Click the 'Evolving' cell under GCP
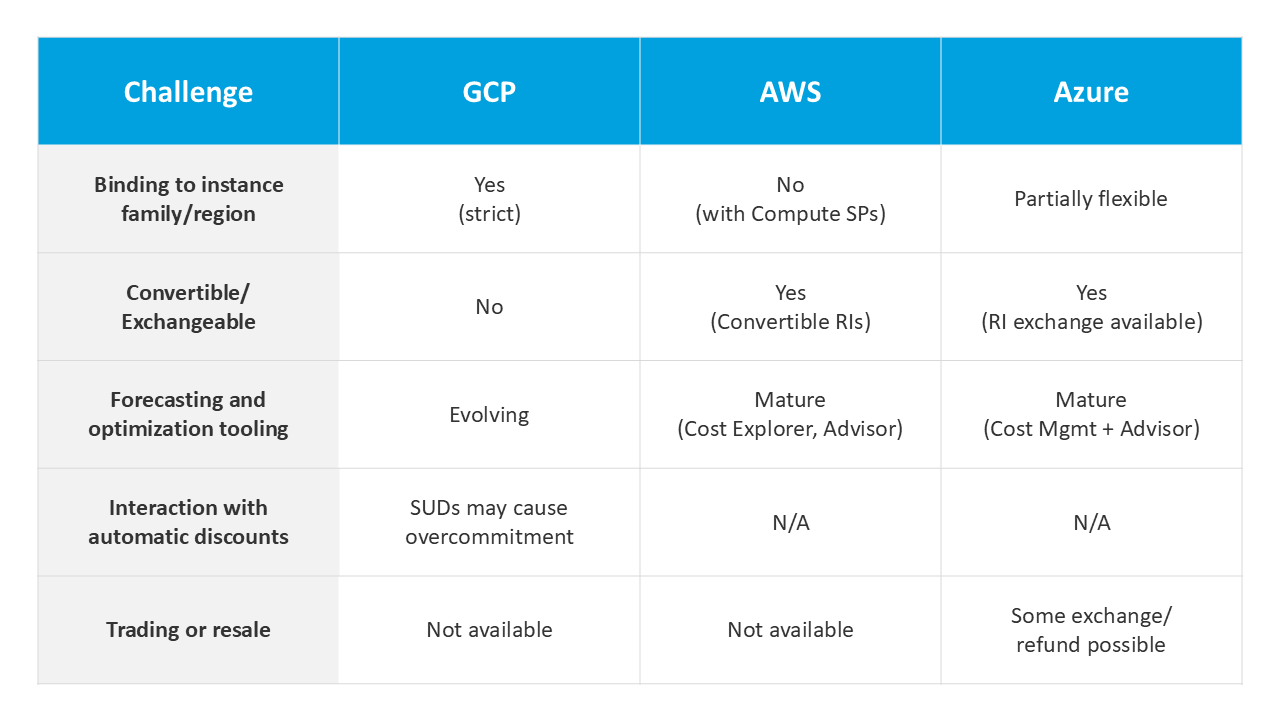Screen dimensions: 1280x720 tap(489, 415)
